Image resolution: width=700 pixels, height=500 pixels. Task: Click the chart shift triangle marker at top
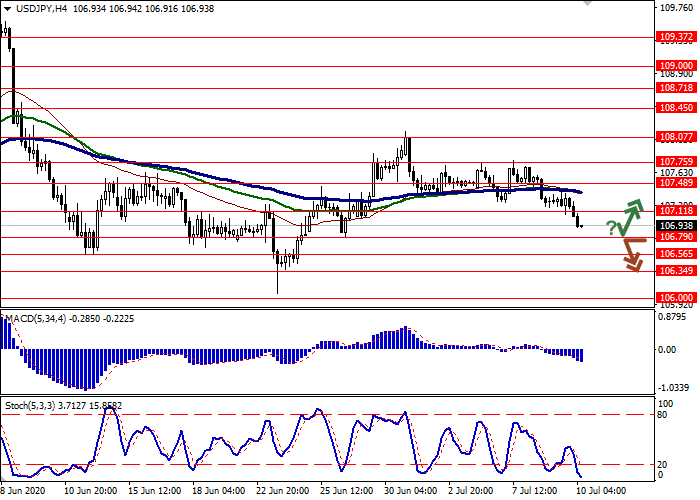coord(586,5)
